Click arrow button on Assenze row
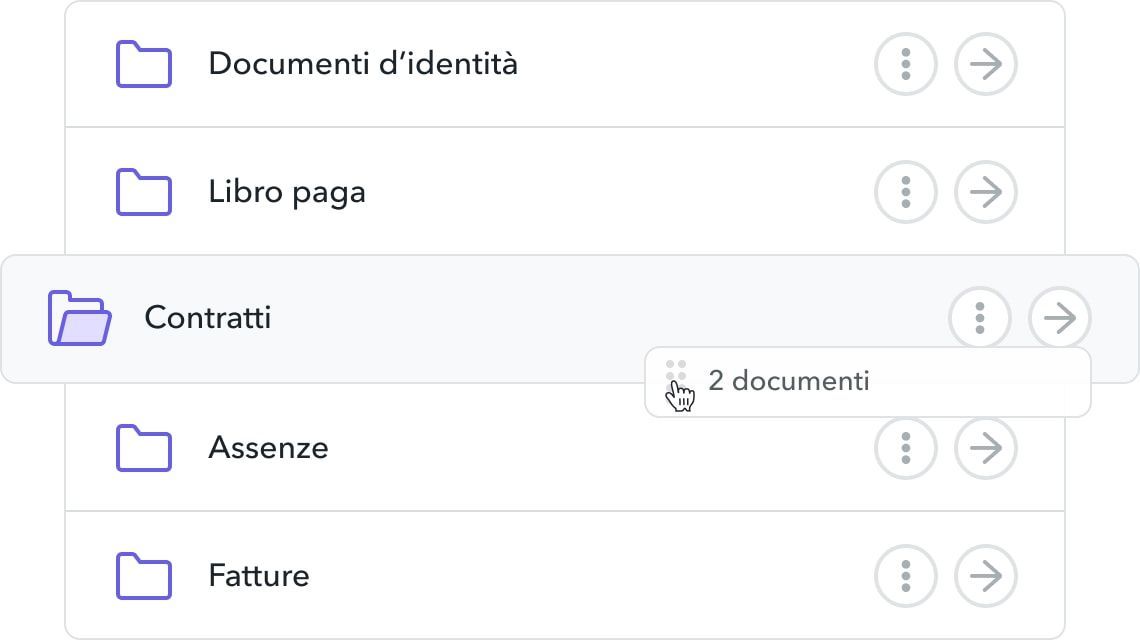The image size is (1140, 640). point(986,448)
